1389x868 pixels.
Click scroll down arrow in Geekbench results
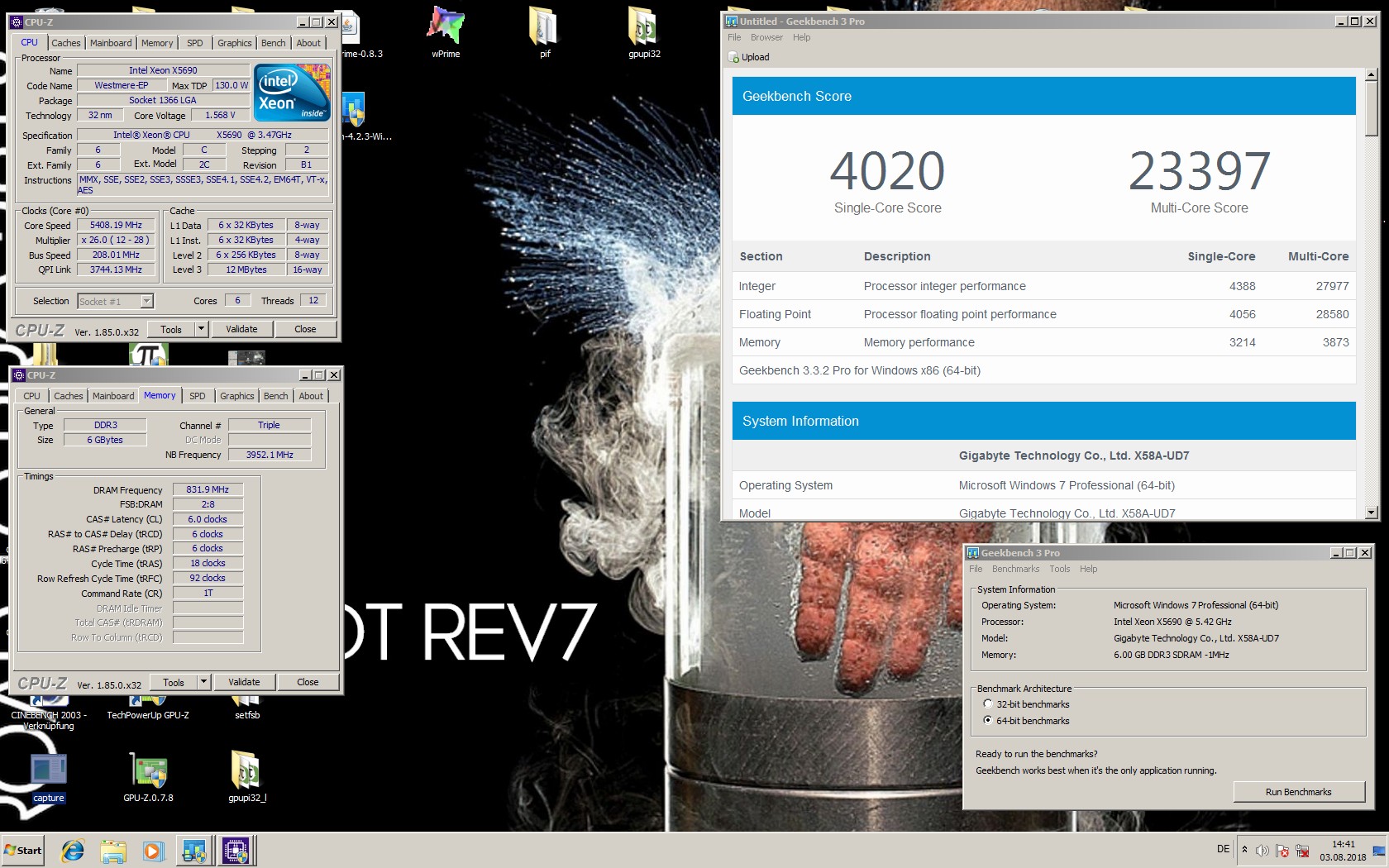click(x=1372, y=513)
